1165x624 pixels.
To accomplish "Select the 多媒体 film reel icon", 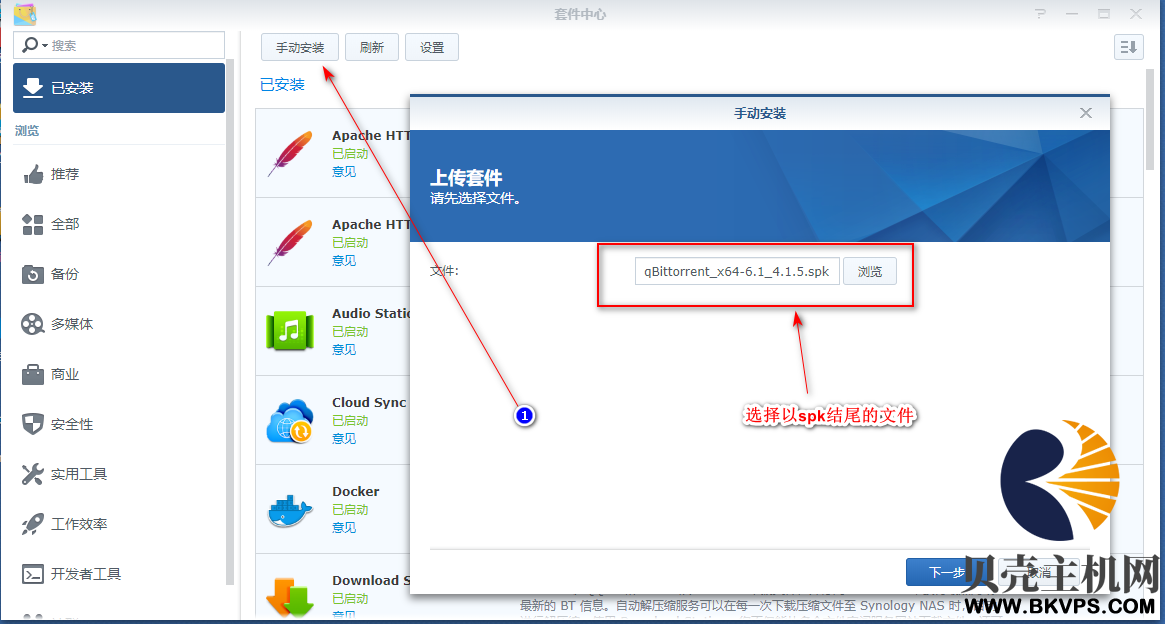I will (x=33, y=325).
